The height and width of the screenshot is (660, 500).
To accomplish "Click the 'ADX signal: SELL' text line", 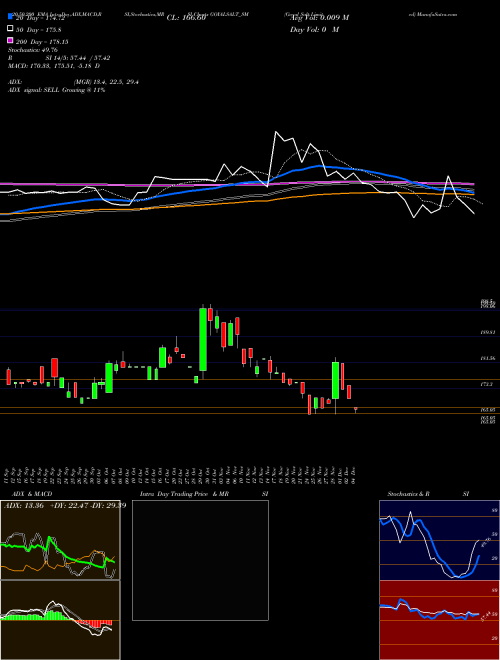I will point(56,90).
